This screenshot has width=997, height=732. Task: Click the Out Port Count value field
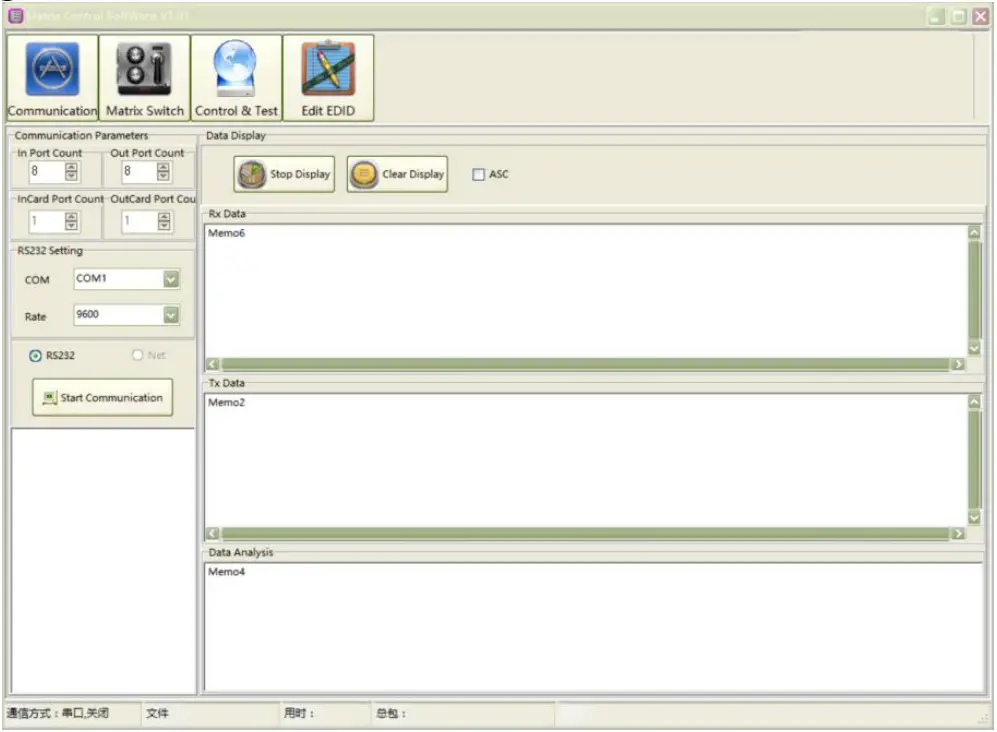coord(140,171)
